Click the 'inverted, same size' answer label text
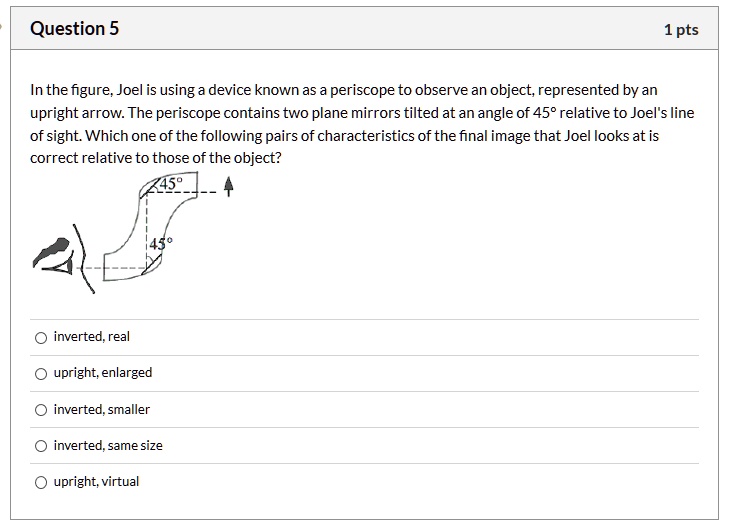 [x=108, y=446]
